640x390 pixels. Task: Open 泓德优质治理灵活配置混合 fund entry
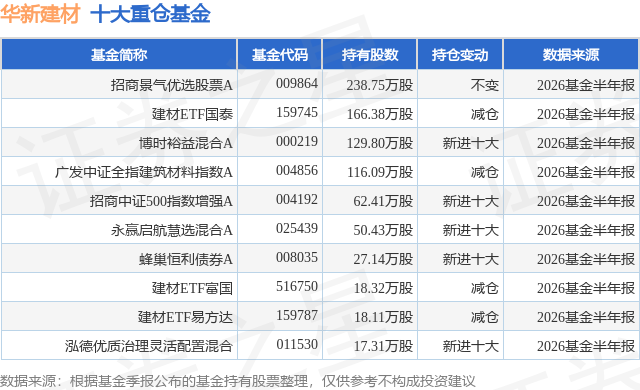(x=149, y=346)
